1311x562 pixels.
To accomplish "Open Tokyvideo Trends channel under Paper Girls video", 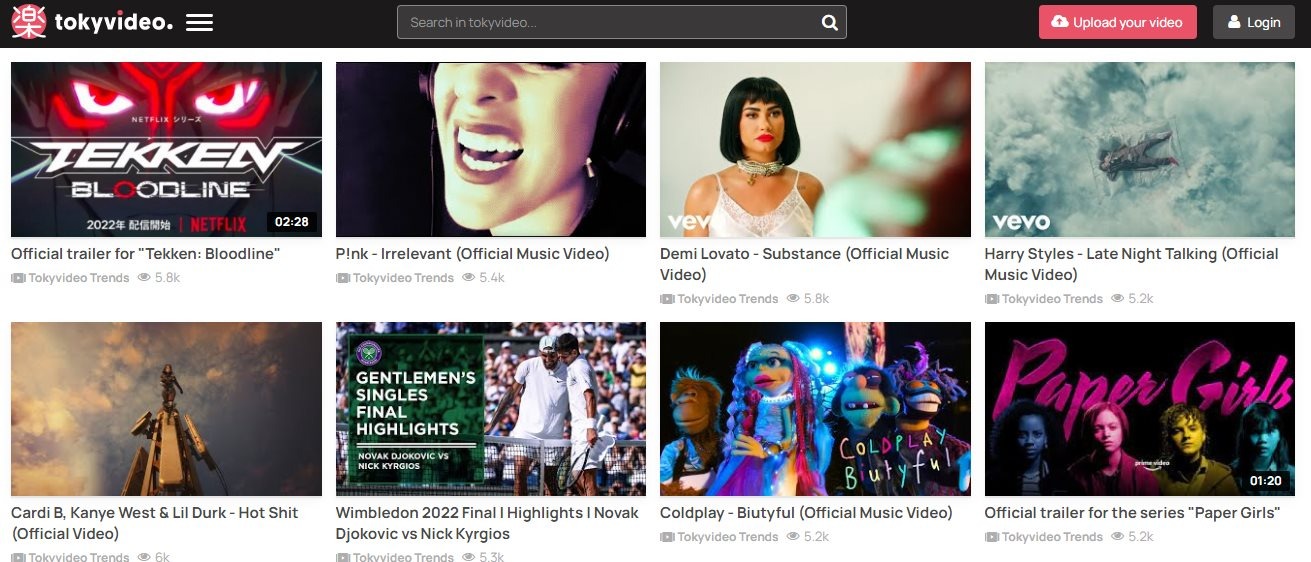I will coord(1052,537).
